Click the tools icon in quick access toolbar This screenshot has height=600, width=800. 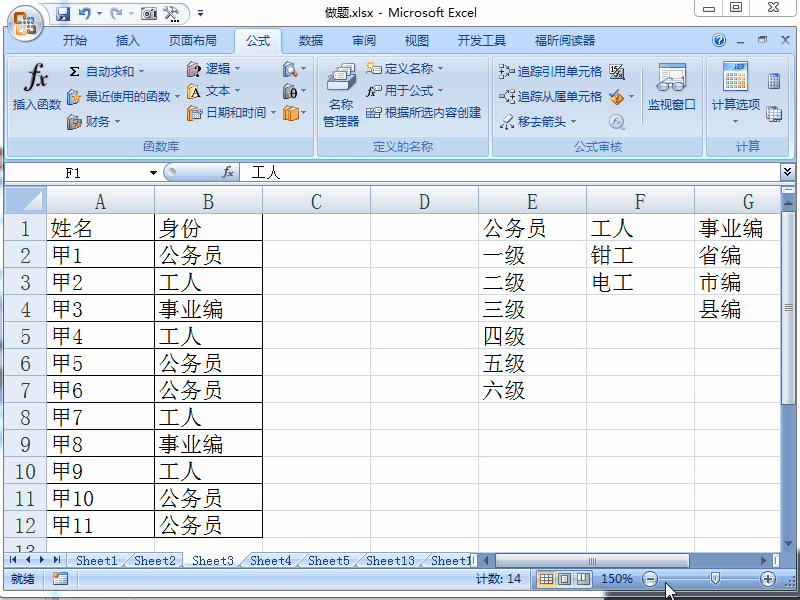pos(172,13)
